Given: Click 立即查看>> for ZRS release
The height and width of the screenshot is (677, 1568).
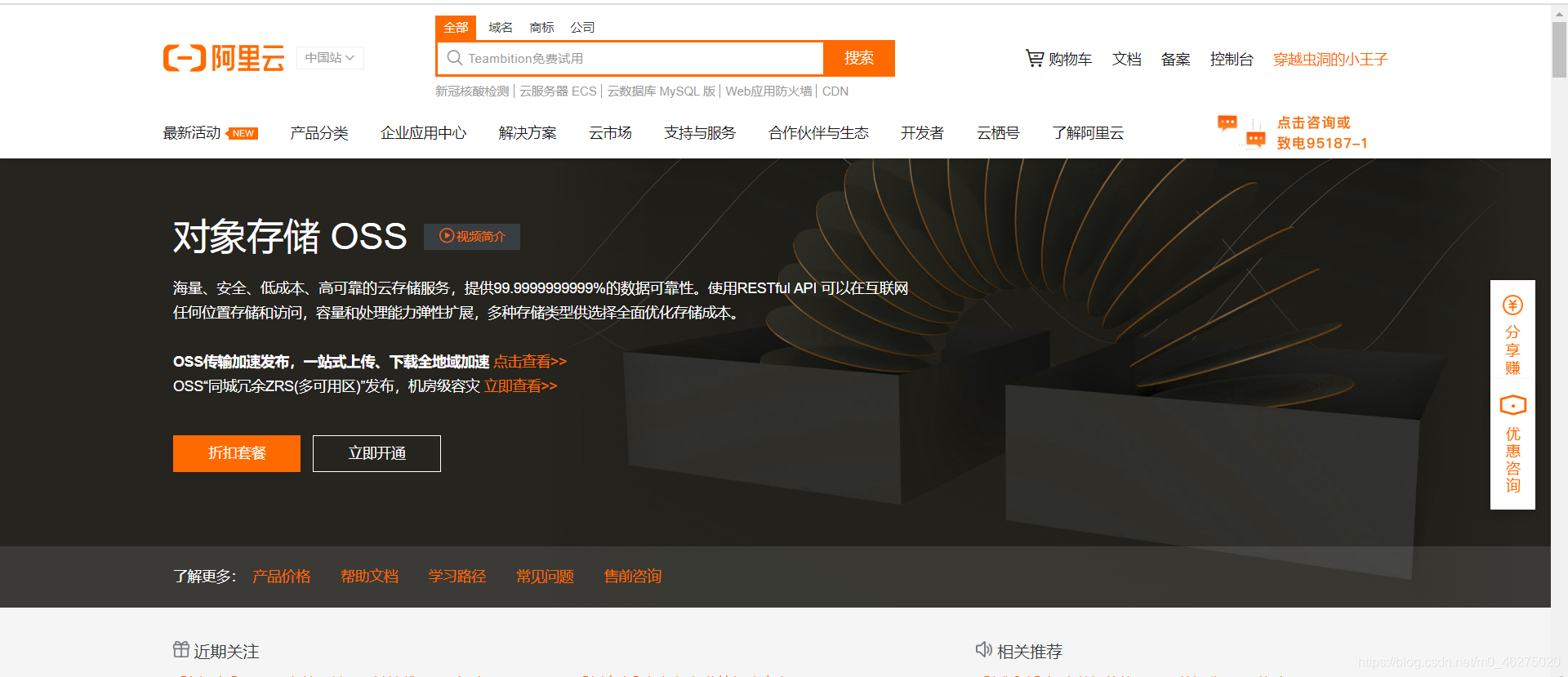Looking at the screenshot, I should (x=521, y=386).
